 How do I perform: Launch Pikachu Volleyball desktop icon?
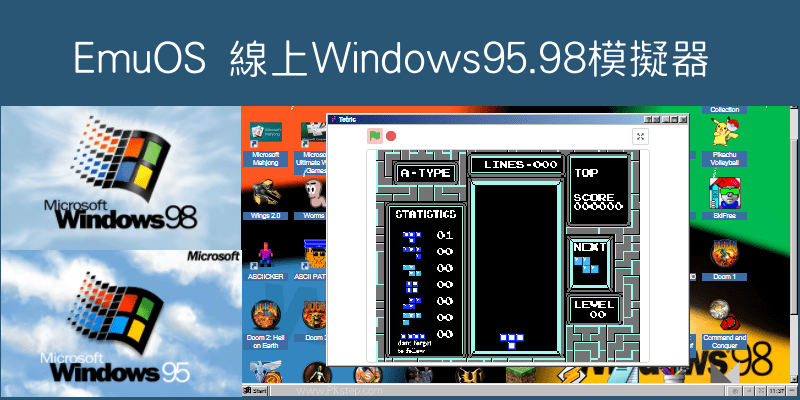point(724,141)
